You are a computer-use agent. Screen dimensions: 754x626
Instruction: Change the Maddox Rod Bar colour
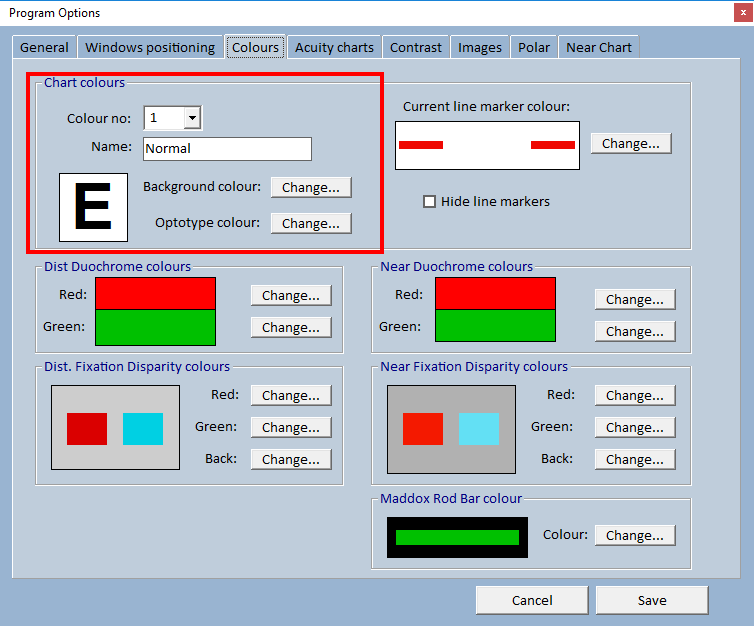coord(635,535)
